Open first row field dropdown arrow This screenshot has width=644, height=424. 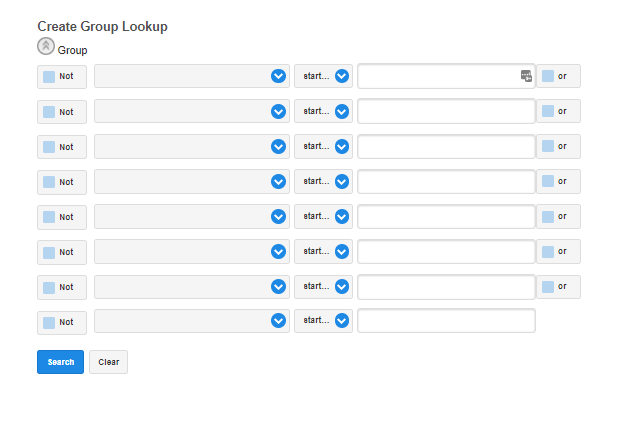278,76
